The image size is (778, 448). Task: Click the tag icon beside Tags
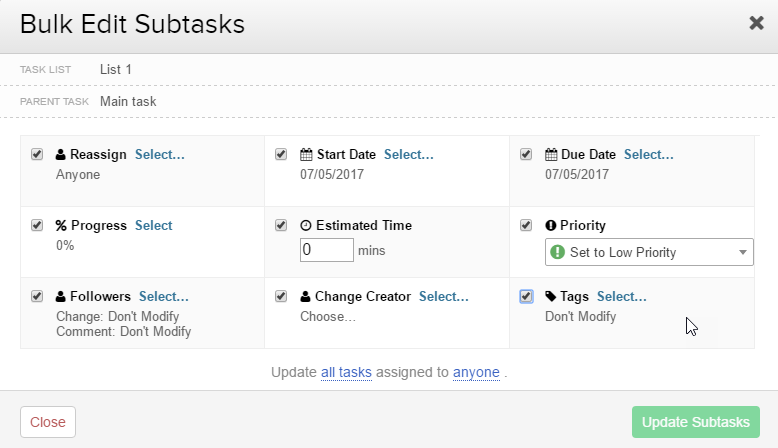pyautogui.click(x=551, y=297)
